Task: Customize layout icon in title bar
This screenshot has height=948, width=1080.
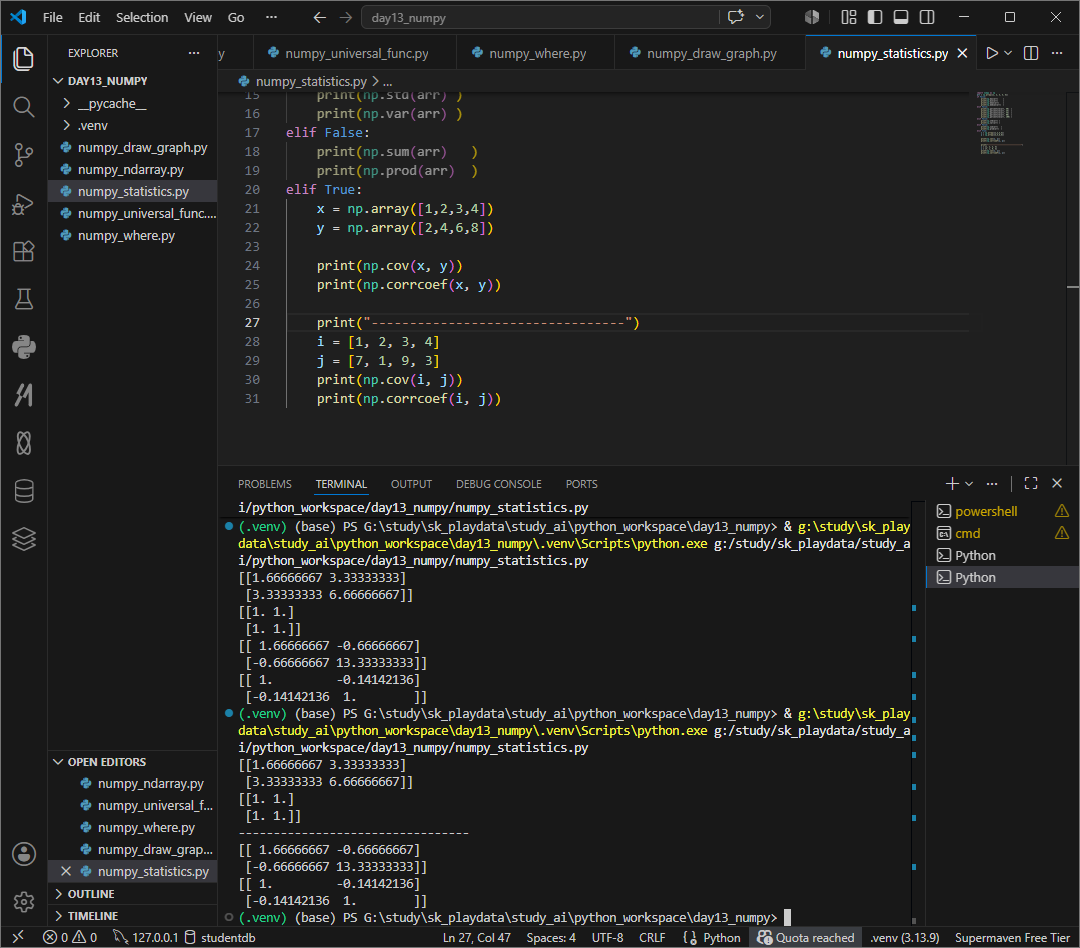Action: pyautogui.click(x=849, y=17)
